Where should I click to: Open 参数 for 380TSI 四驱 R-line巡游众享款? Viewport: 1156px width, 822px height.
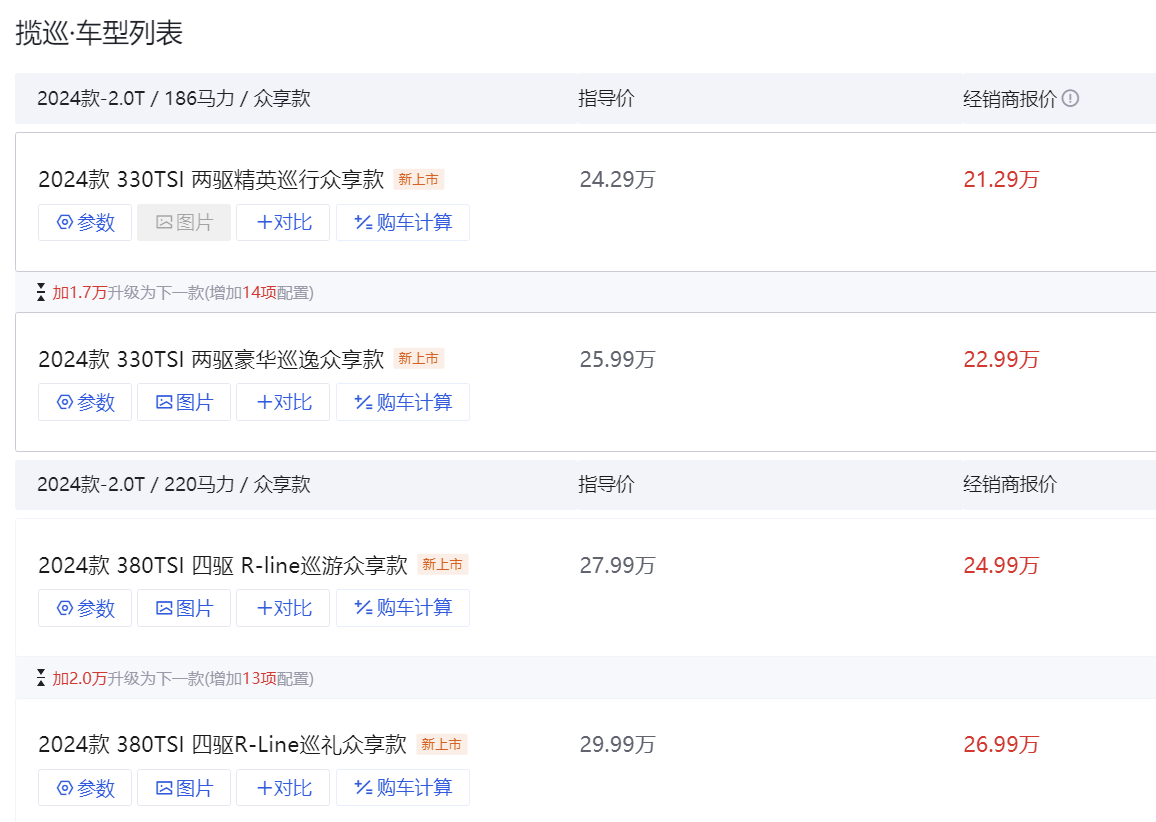[85, 608]
